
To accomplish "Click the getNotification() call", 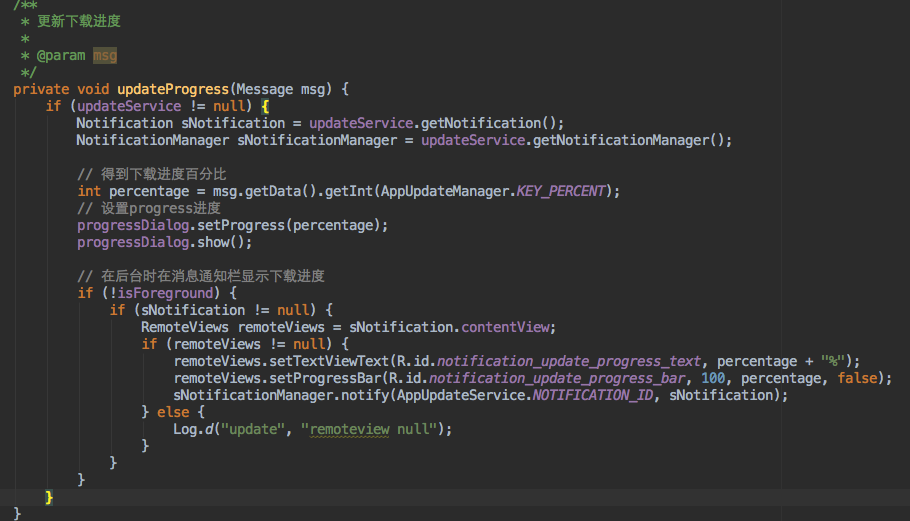I will (x=488, y=123).
